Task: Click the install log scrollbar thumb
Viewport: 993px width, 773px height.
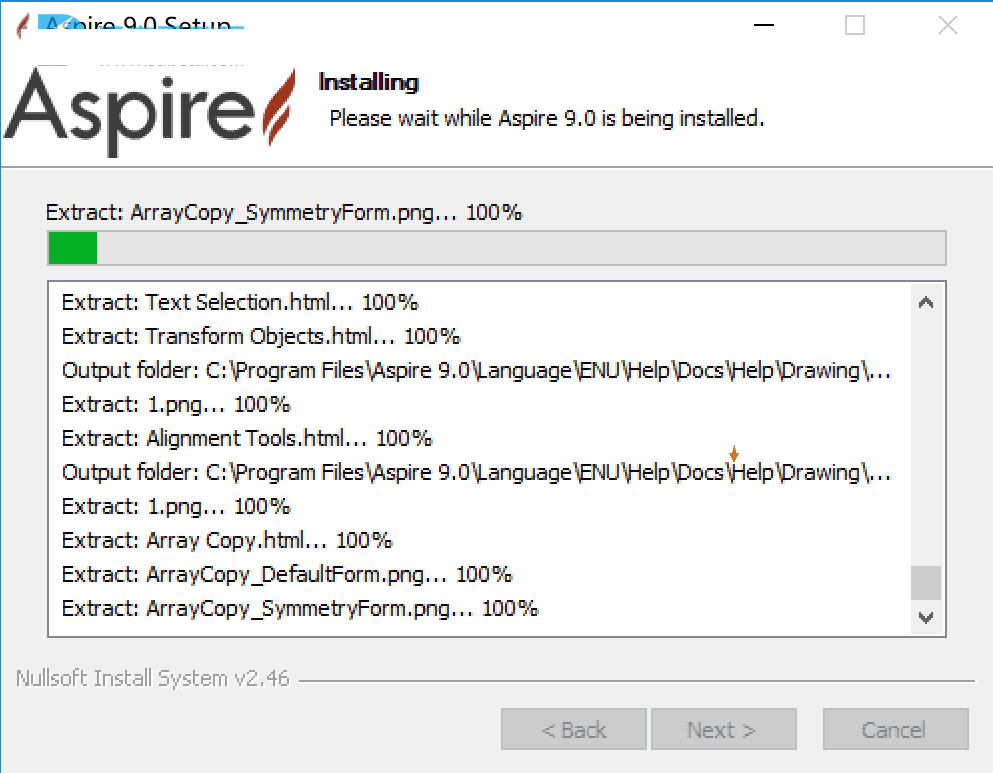Action: coord(926,582)
